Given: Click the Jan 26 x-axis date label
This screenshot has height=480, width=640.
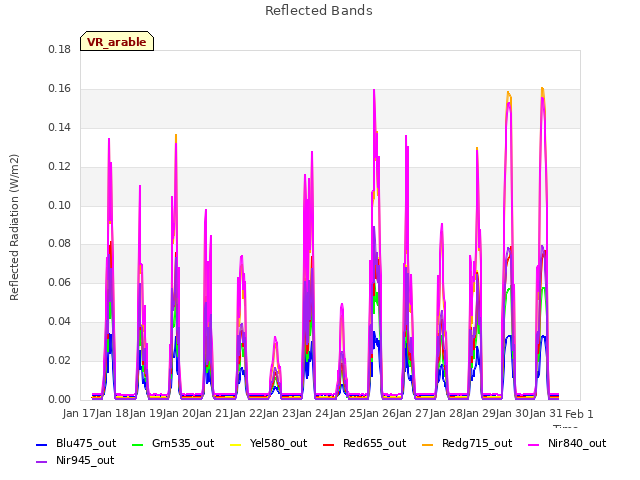Looking at the screenshot, I should (x=377, y=413).
